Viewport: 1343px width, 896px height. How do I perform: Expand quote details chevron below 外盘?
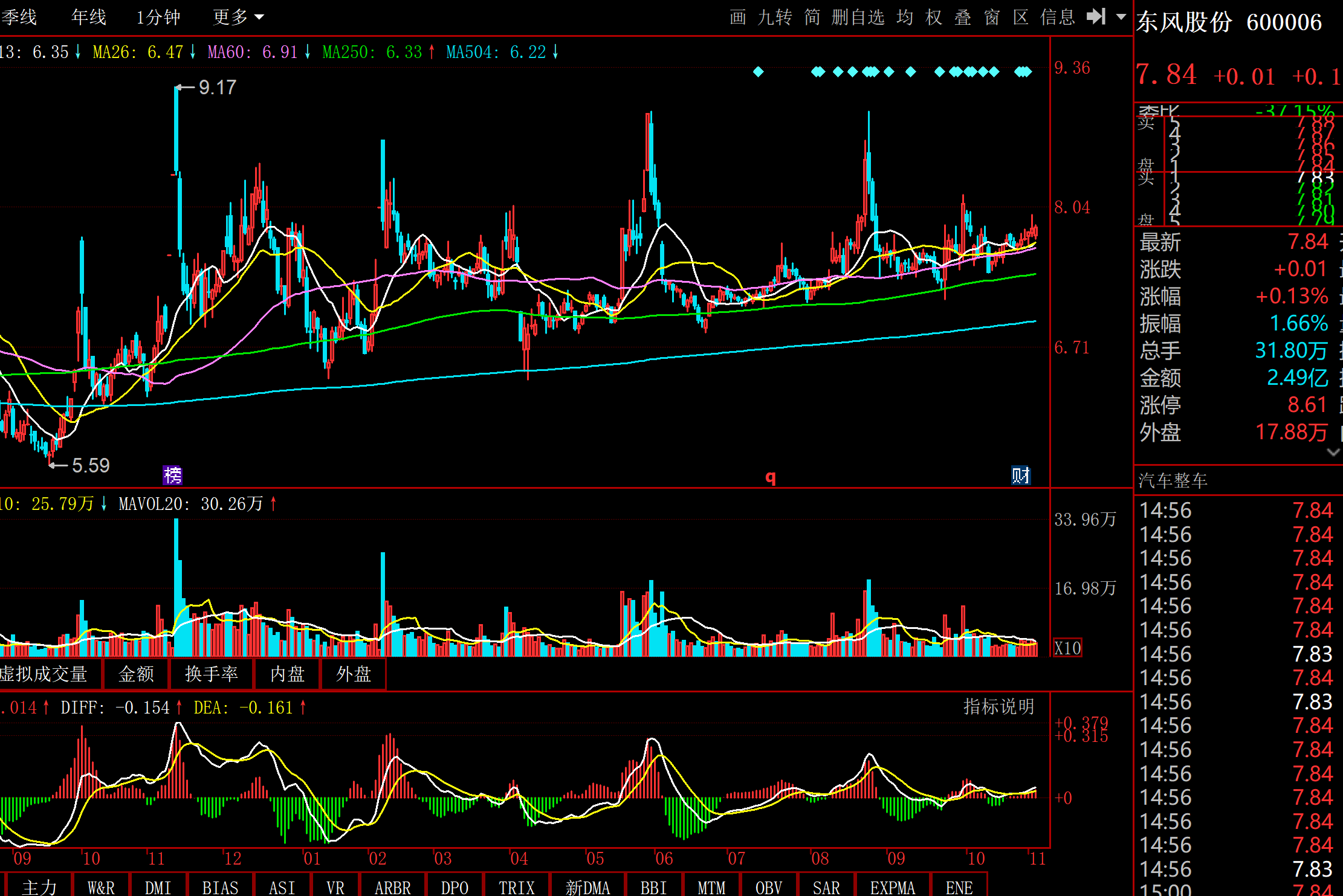[1333, 452]
